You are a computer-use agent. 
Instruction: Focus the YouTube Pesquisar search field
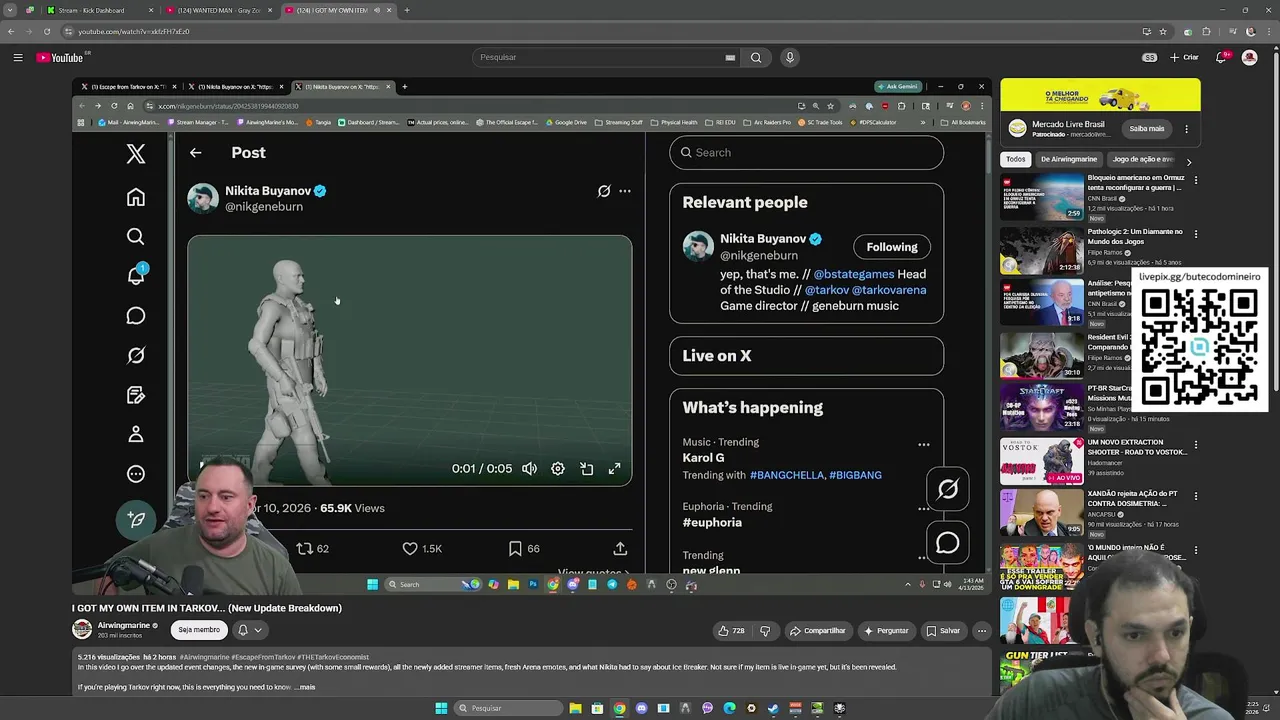coord(605,57)
